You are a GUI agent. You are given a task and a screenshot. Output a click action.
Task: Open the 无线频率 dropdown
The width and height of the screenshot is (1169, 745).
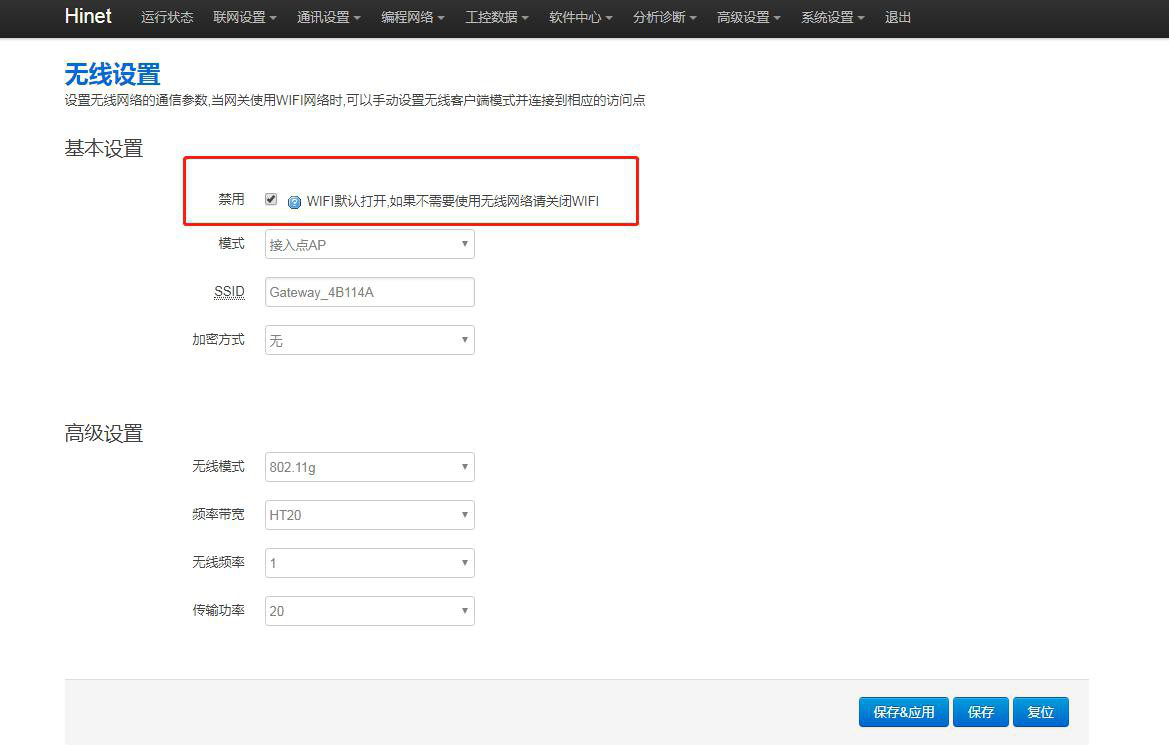point(369,562)
